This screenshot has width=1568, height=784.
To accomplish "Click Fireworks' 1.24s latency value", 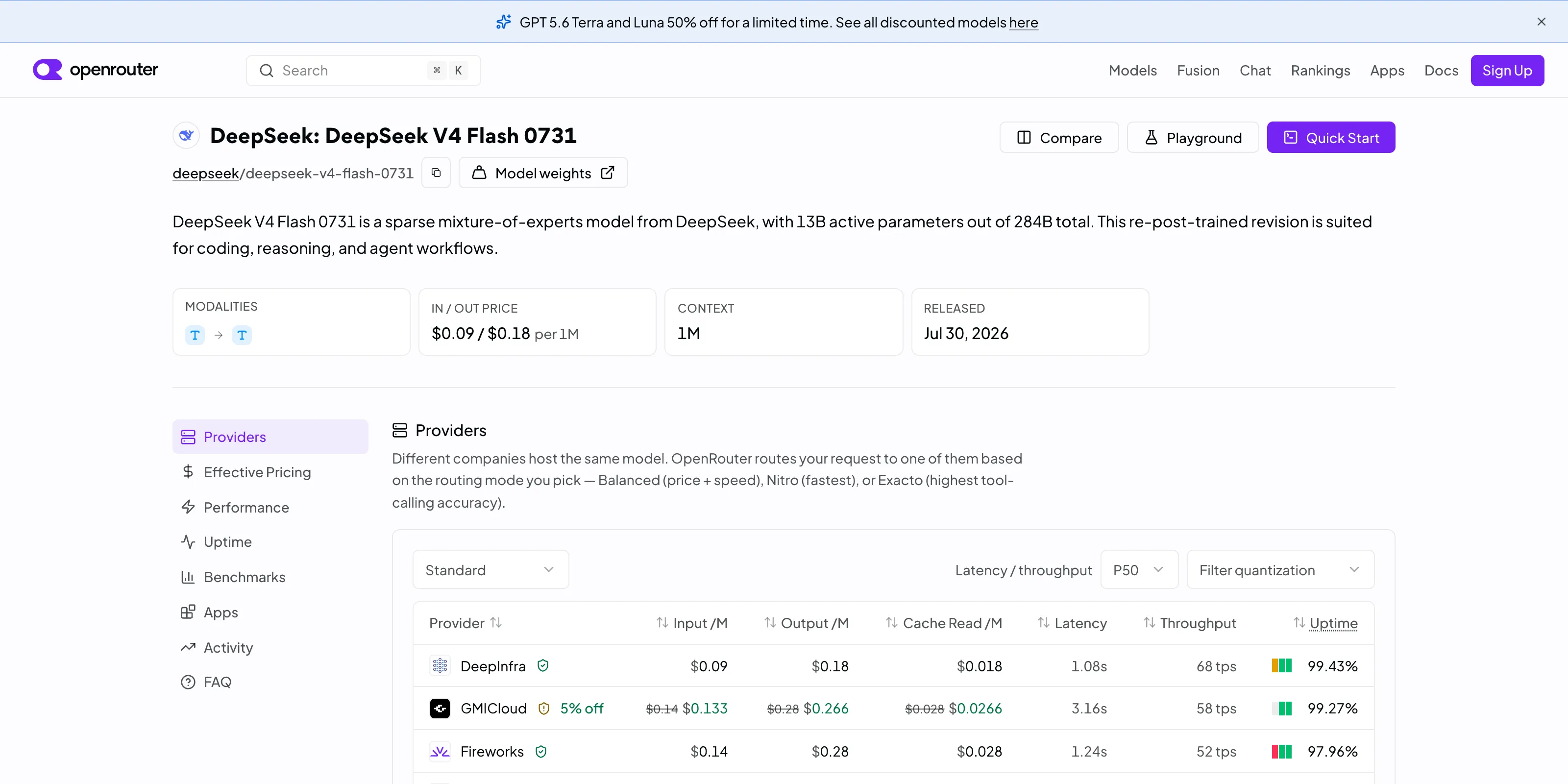I will coord(1089,752).
